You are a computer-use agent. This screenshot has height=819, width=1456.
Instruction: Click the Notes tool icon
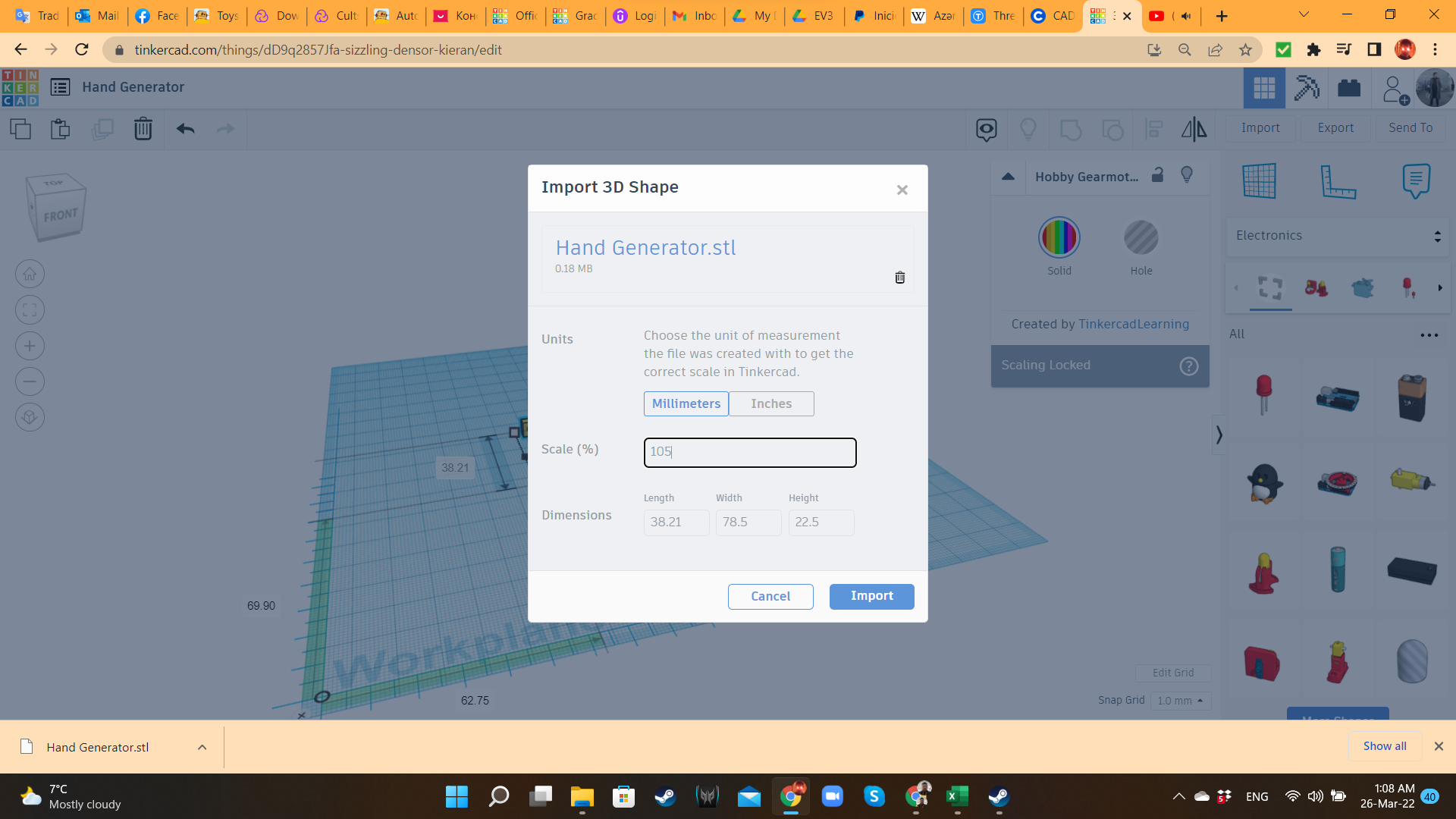(1416, 180)
